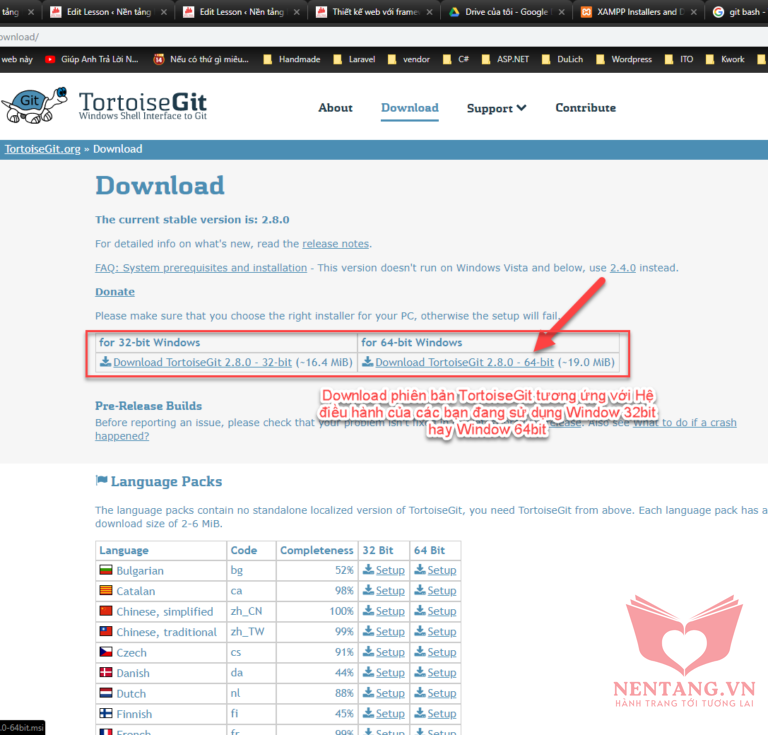Click the Catalan 32 Bit download icon
This screenshot has height=735, width=768.
(368, 591)
